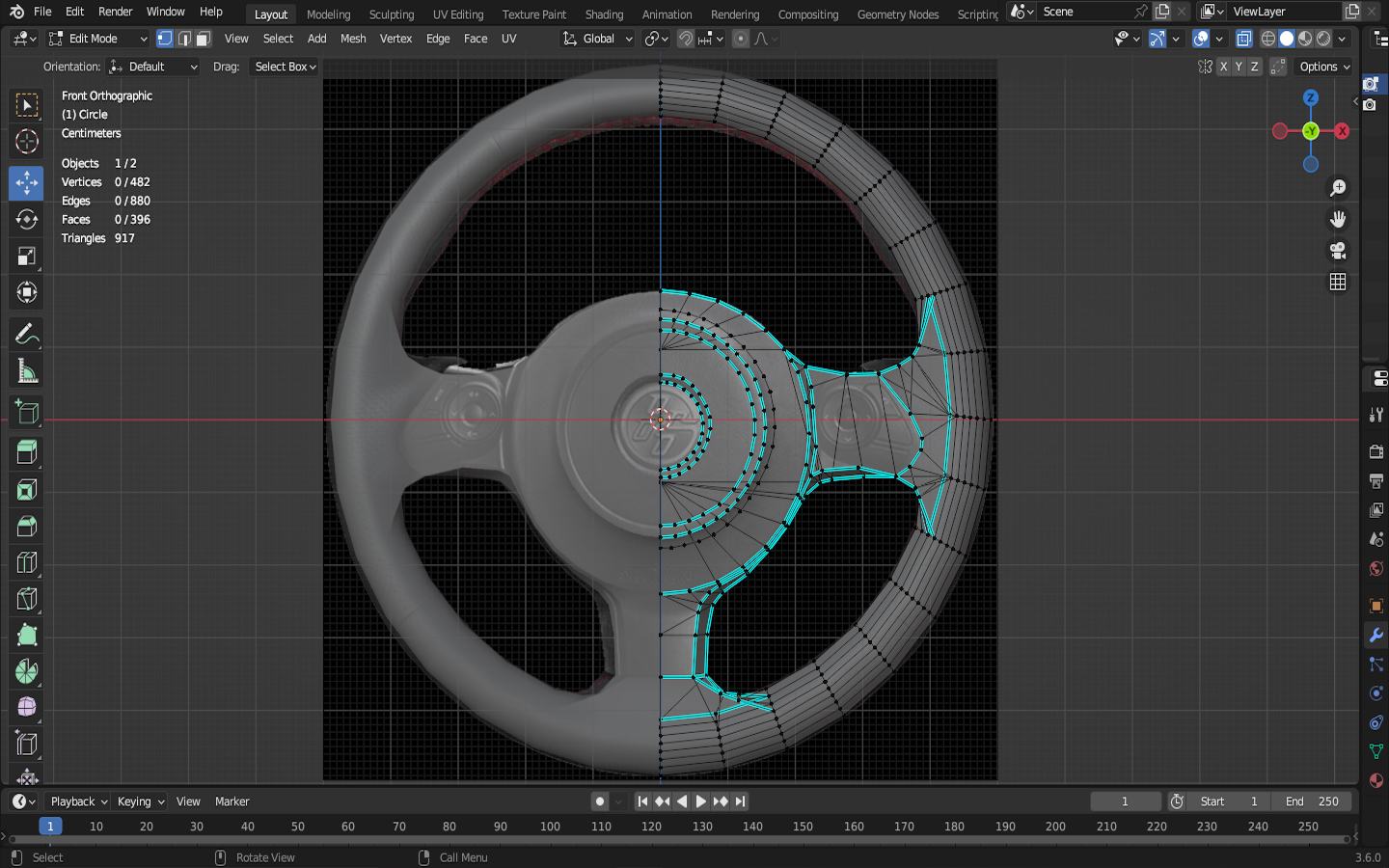Open the pivot point dropdown

(x=657, y=39)
